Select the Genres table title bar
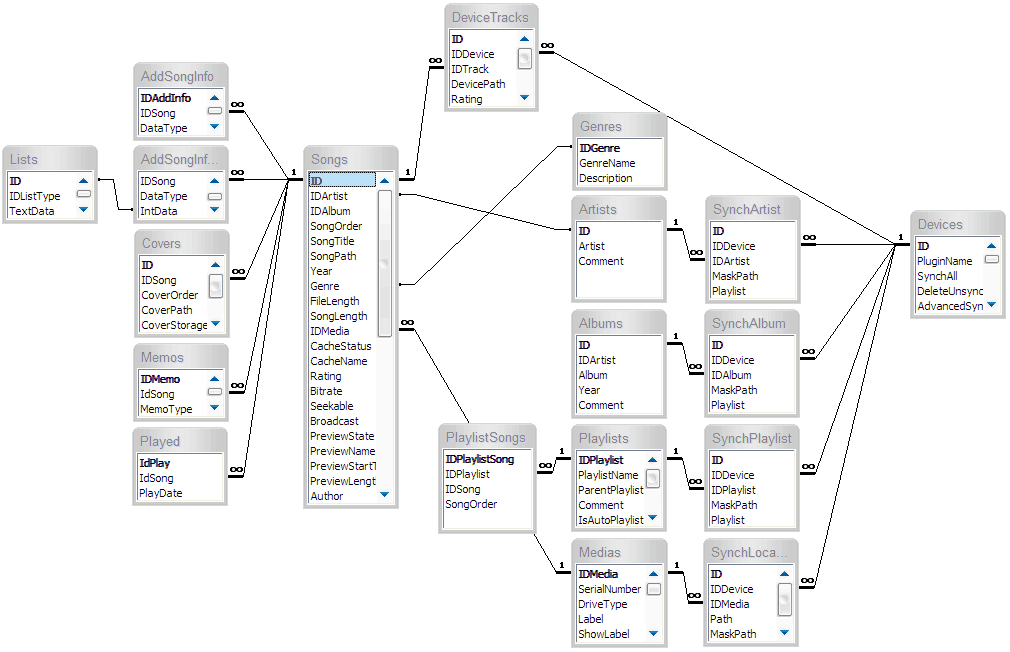The image size is (1010, 652). click(x=619, y=126)
